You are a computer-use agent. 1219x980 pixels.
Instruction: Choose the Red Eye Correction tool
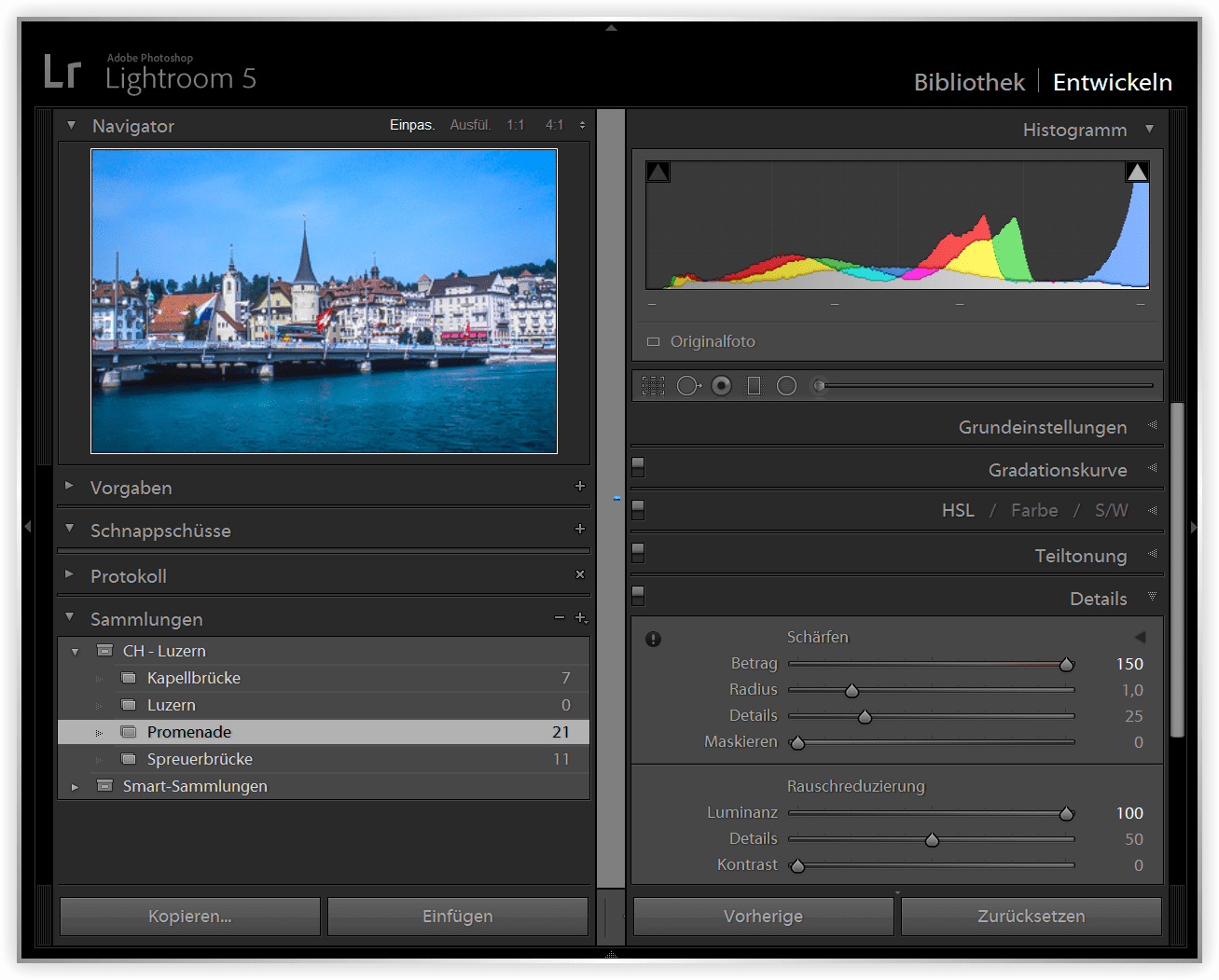click(x=721, y=385)
